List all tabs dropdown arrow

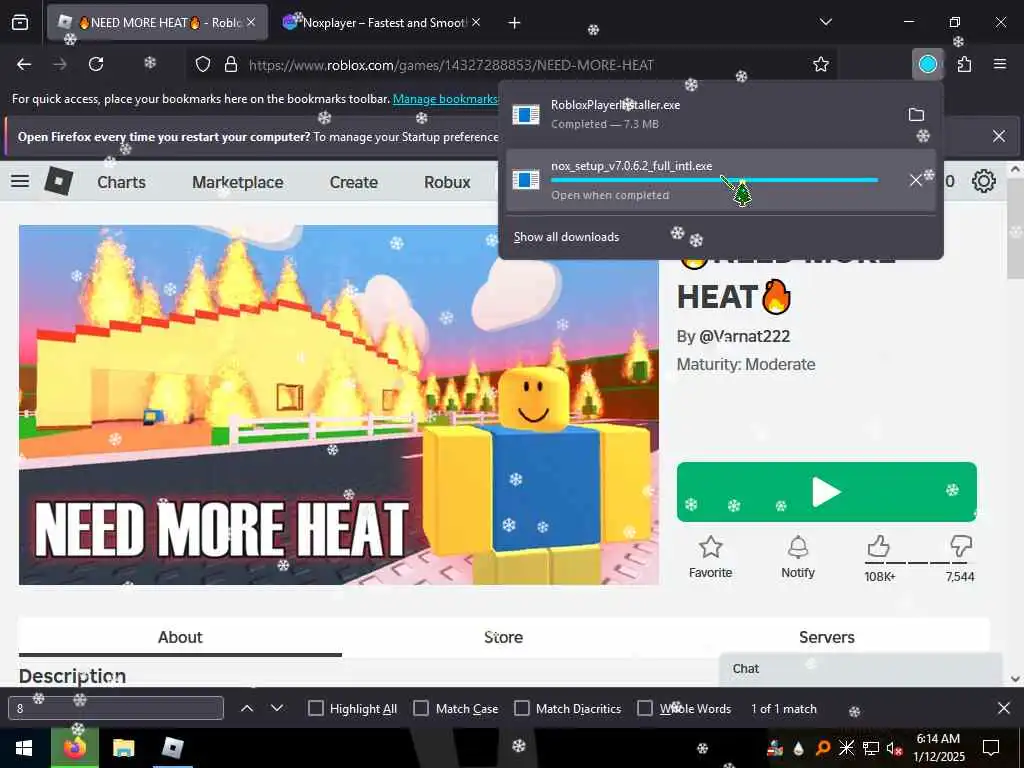point(825,22)
